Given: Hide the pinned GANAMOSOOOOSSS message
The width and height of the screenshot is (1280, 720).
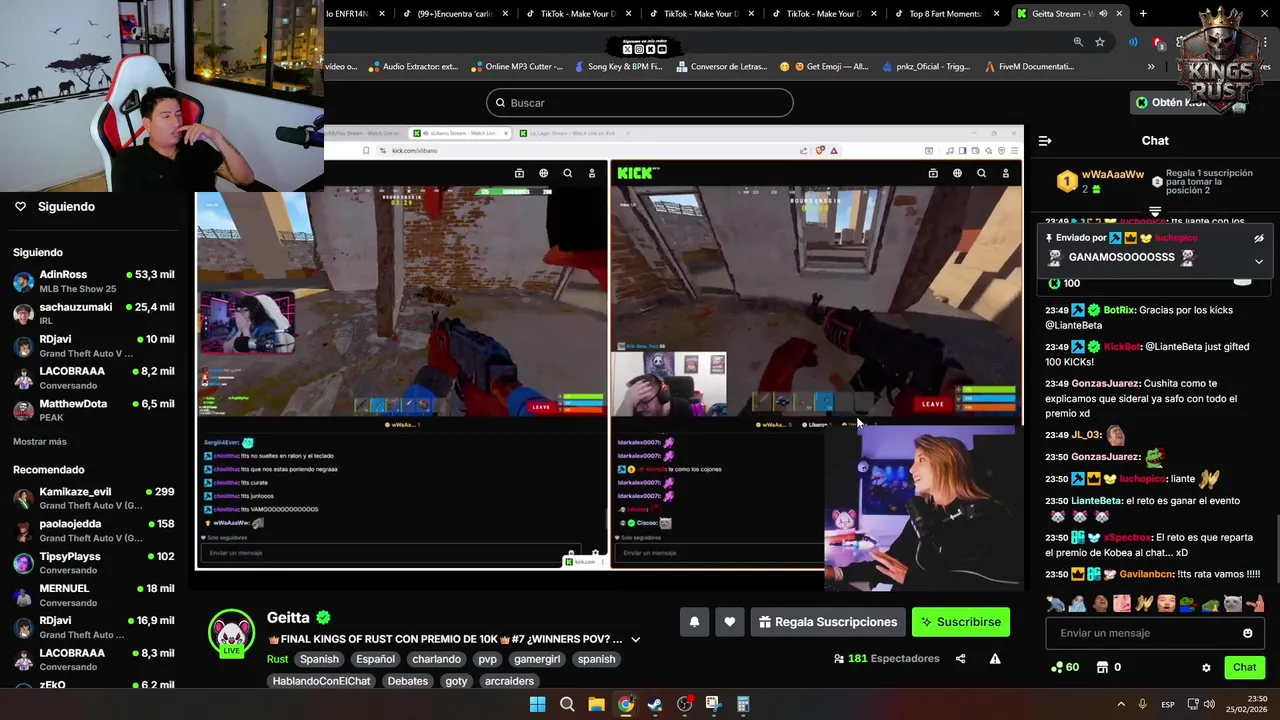Looking at the screenshot, I should [1259, 238].
